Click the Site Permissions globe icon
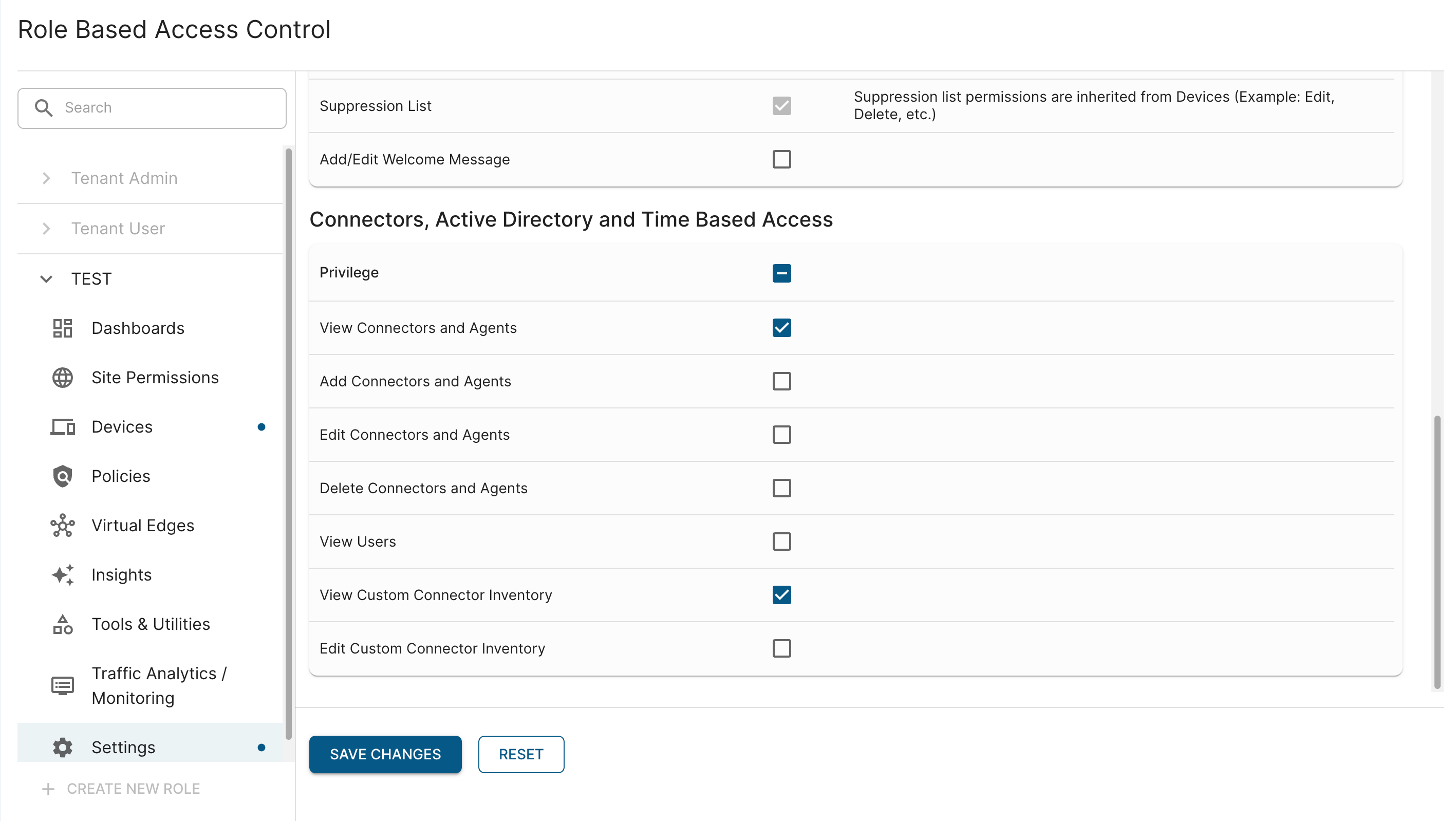1456x821 pixels. pyautogui.click(x=62, y=378)
